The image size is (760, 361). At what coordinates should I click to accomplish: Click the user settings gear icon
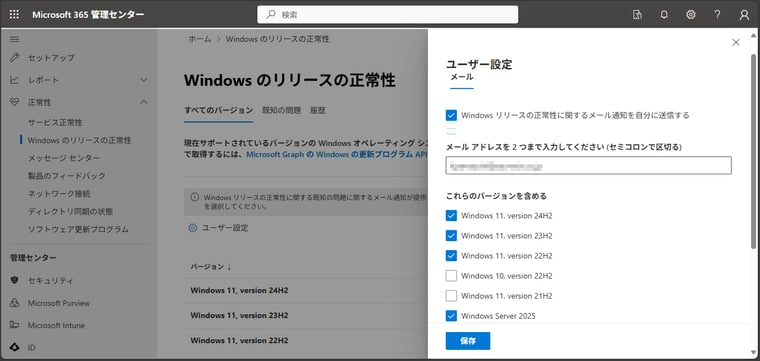click(193, 228)
